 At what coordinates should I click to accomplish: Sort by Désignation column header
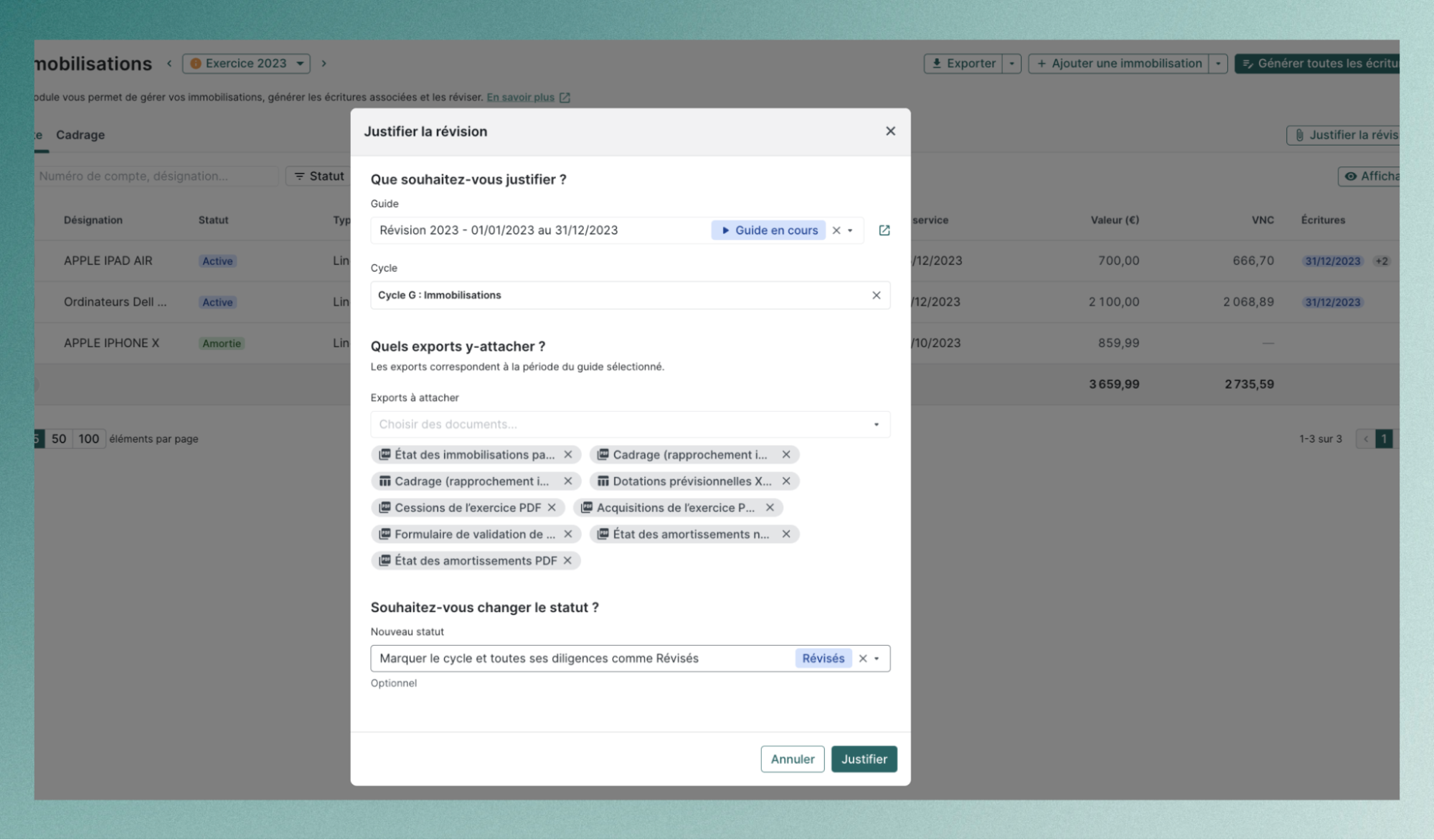(x=93, y=220)
